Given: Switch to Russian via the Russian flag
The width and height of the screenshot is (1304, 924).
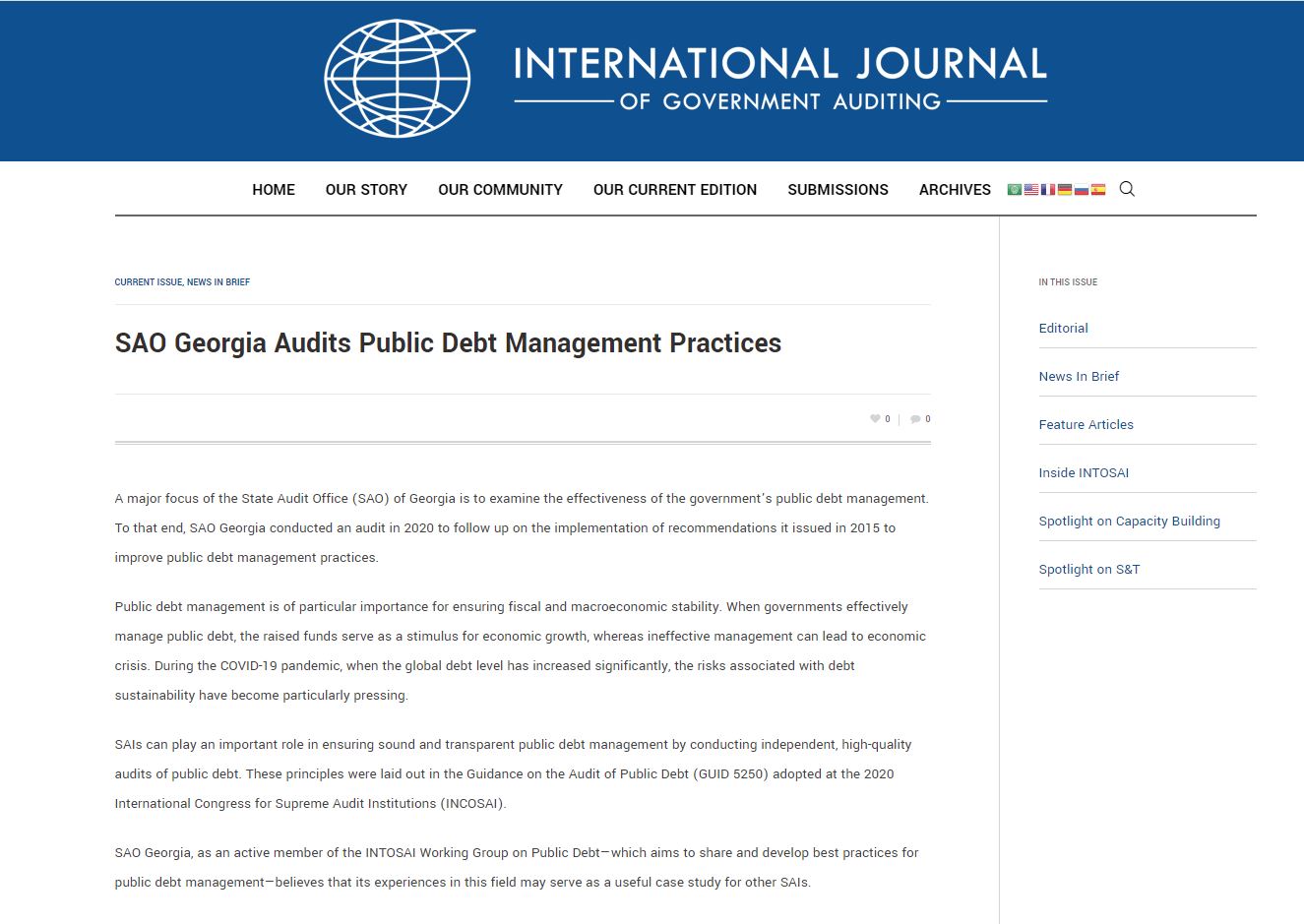Looking at the screenshot, I should pos(1081,190).
